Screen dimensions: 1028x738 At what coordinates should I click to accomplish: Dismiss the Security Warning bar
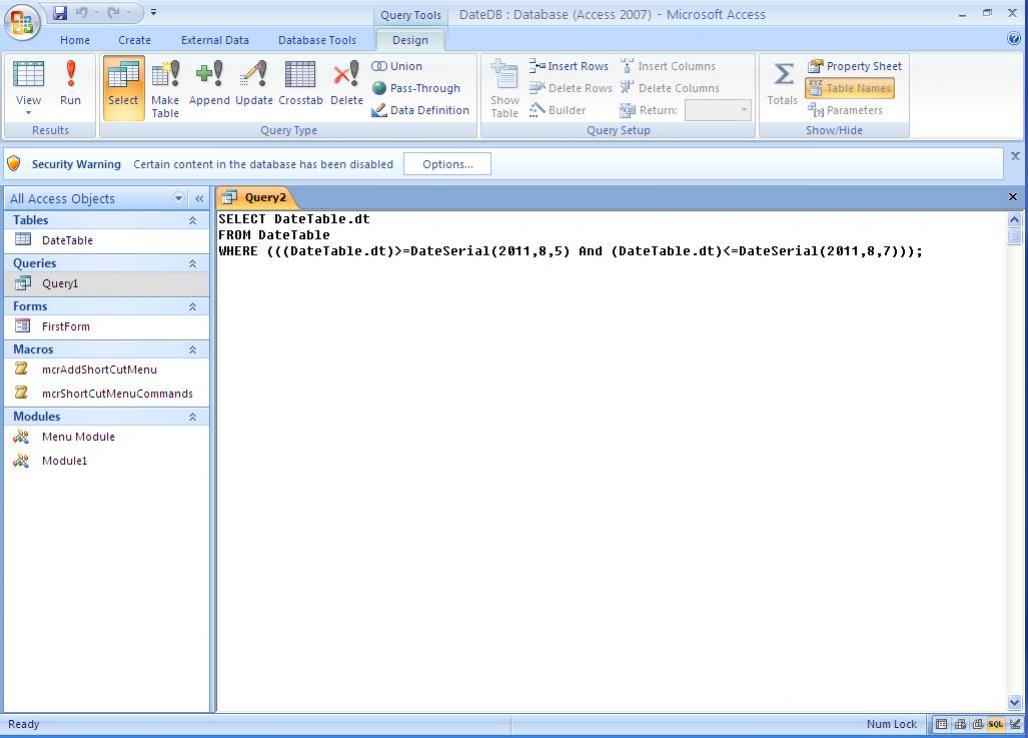pyautogui.click(x=1015, y=156)
